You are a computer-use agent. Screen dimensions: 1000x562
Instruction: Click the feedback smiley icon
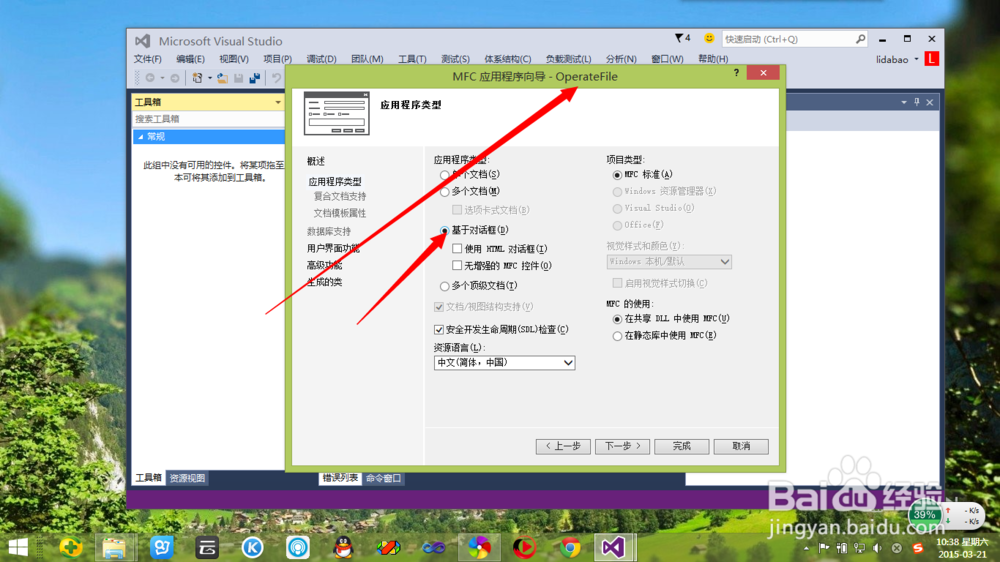[709, 38]
